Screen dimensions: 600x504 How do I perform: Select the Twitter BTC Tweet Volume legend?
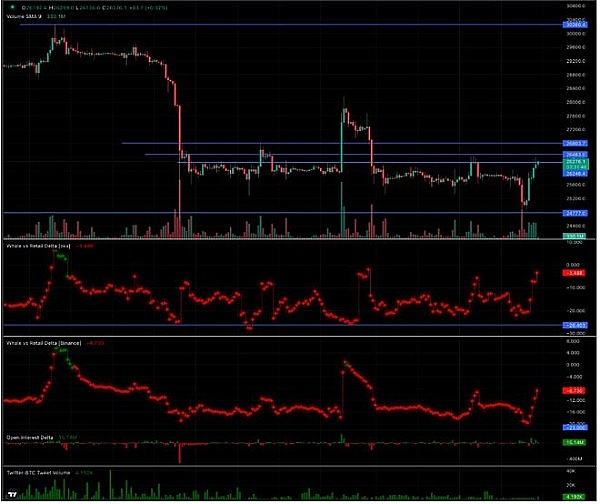click(49, 473)
